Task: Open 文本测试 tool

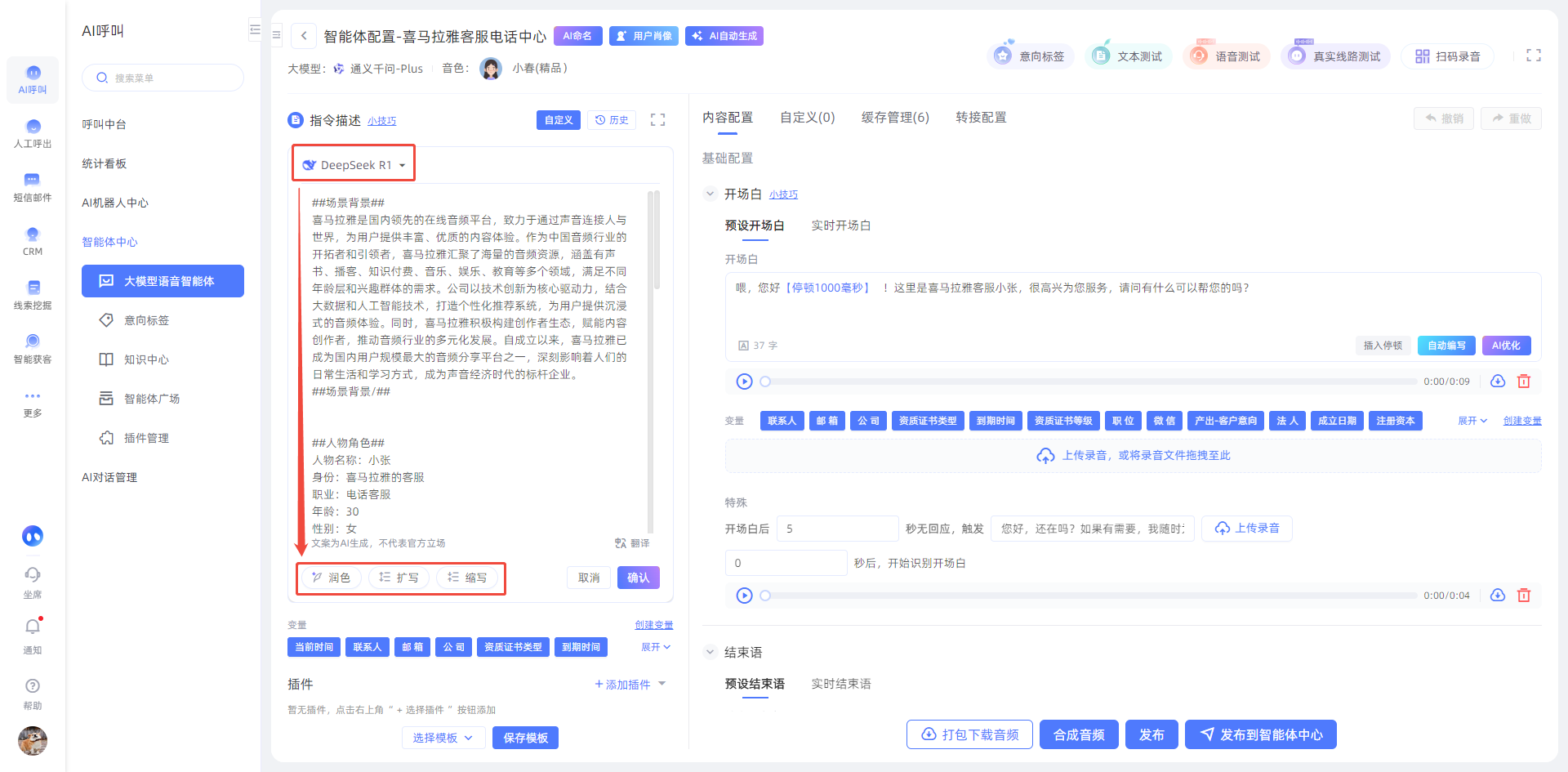Action: (1128, 56)
